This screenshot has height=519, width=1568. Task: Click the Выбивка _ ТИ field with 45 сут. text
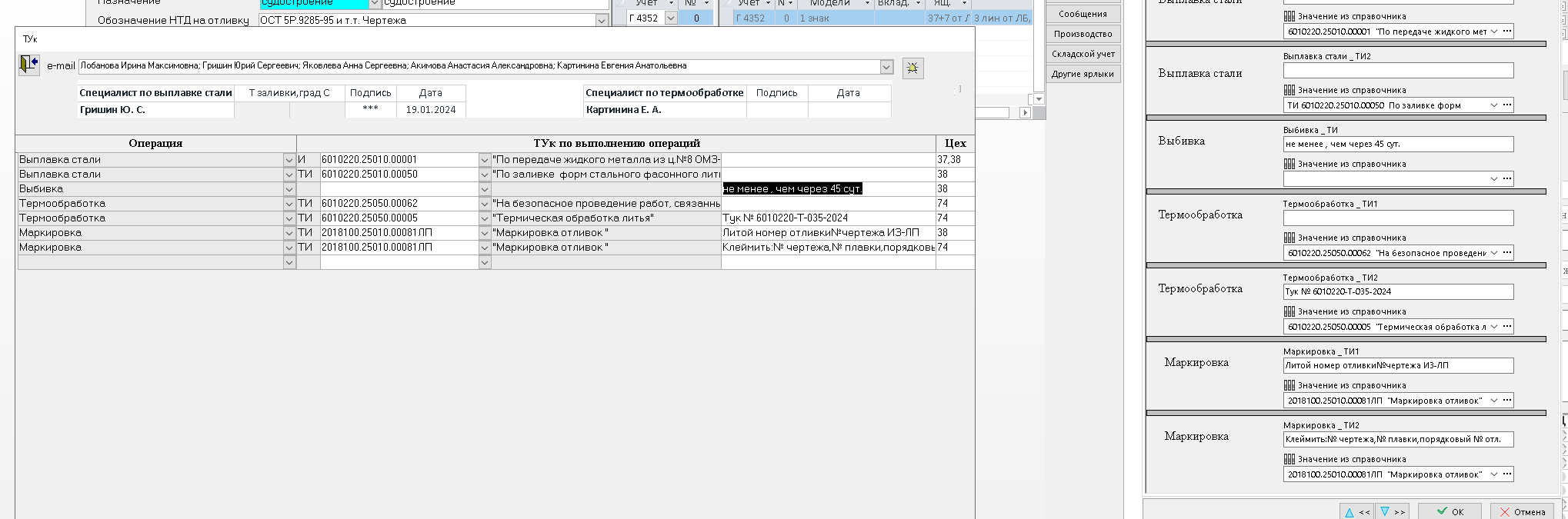[x=1398, y=144]
